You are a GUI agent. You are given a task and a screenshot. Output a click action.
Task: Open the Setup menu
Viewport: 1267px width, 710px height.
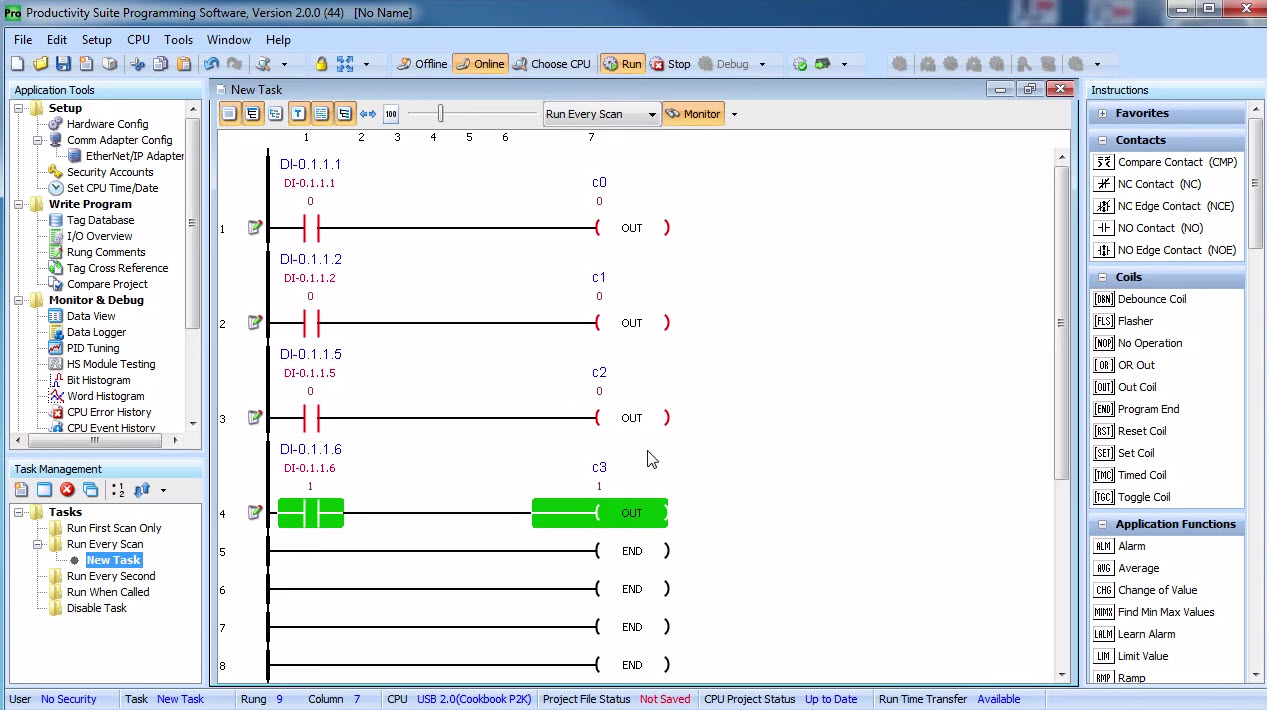[x=96, y=40]
